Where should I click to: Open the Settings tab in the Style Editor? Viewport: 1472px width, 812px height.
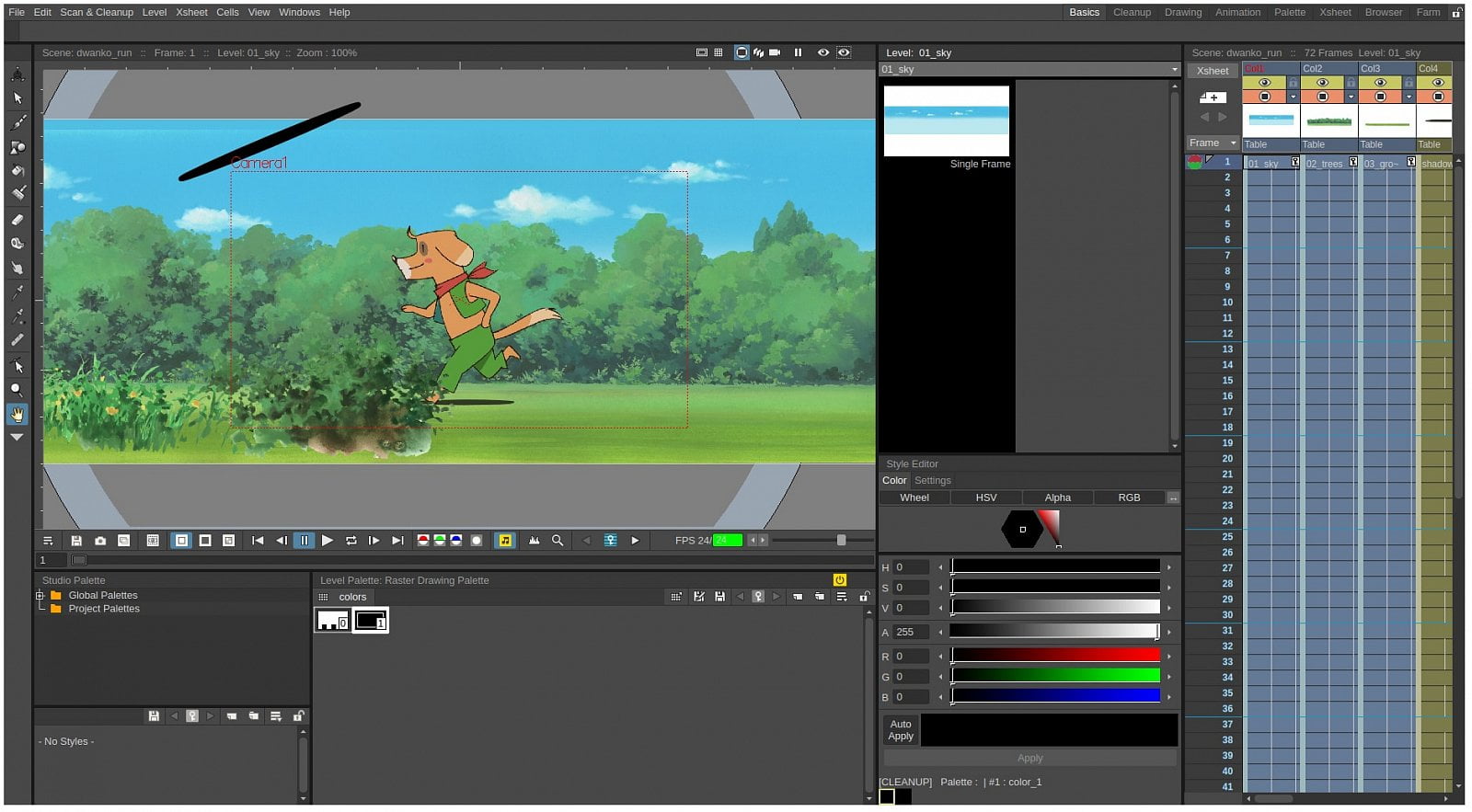[x=932, y=481]
